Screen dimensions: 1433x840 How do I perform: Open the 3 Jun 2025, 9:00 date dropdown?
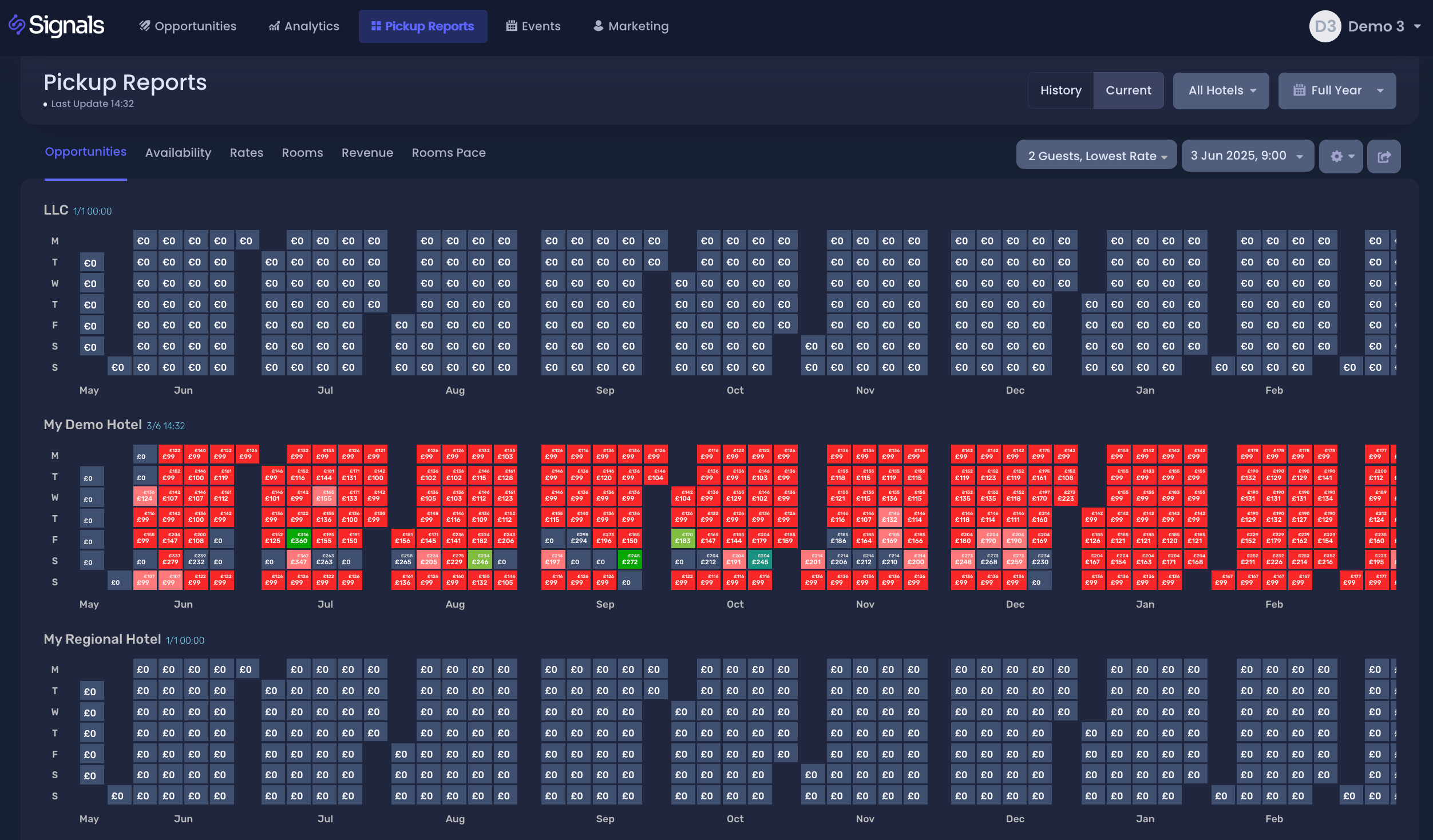pos(1247,156)
